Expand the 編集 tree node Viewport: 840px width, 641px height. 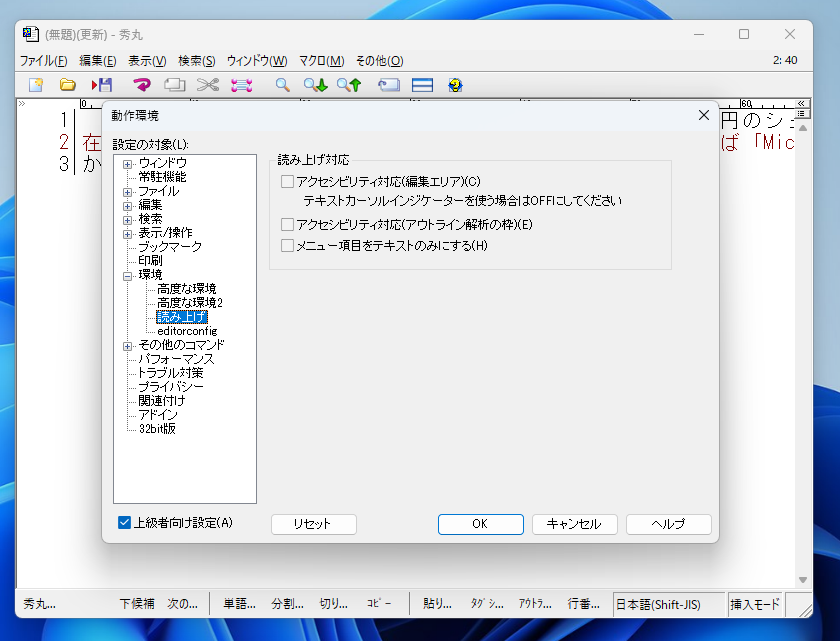point(128,206)
